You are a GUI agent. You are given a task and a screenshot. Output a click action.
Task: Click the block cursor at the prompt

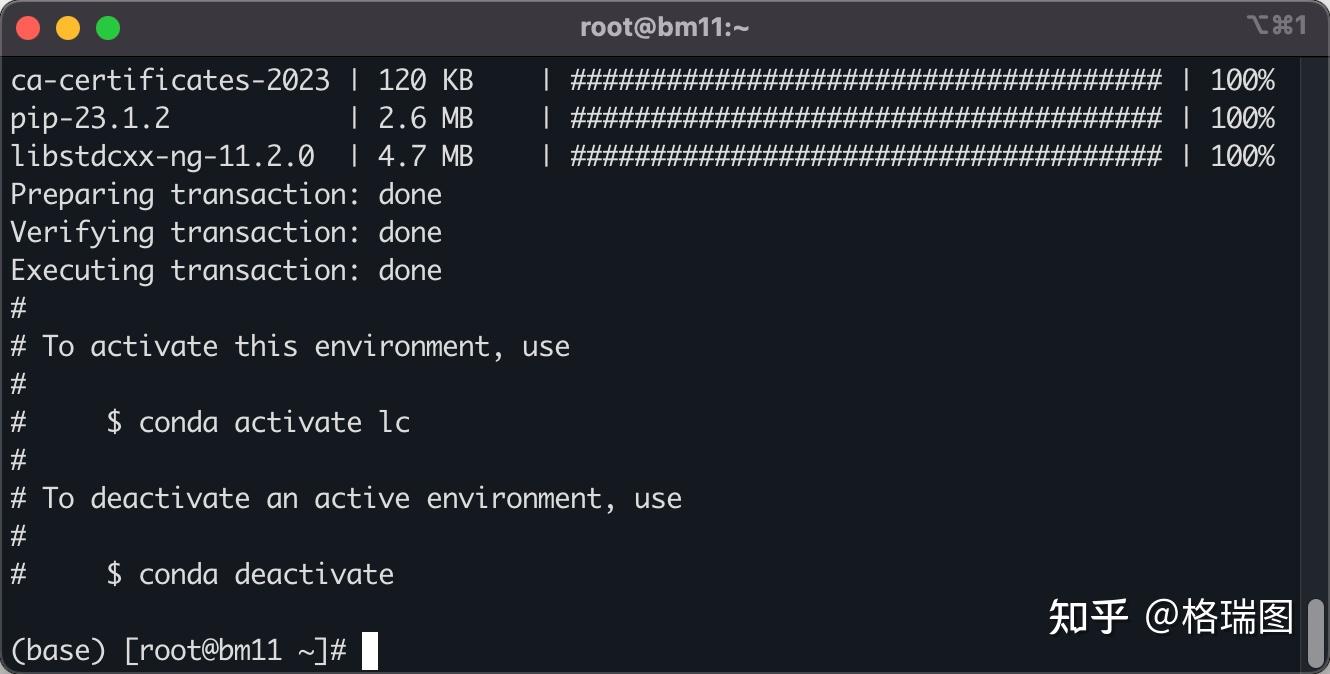click(x=370, y=651)
